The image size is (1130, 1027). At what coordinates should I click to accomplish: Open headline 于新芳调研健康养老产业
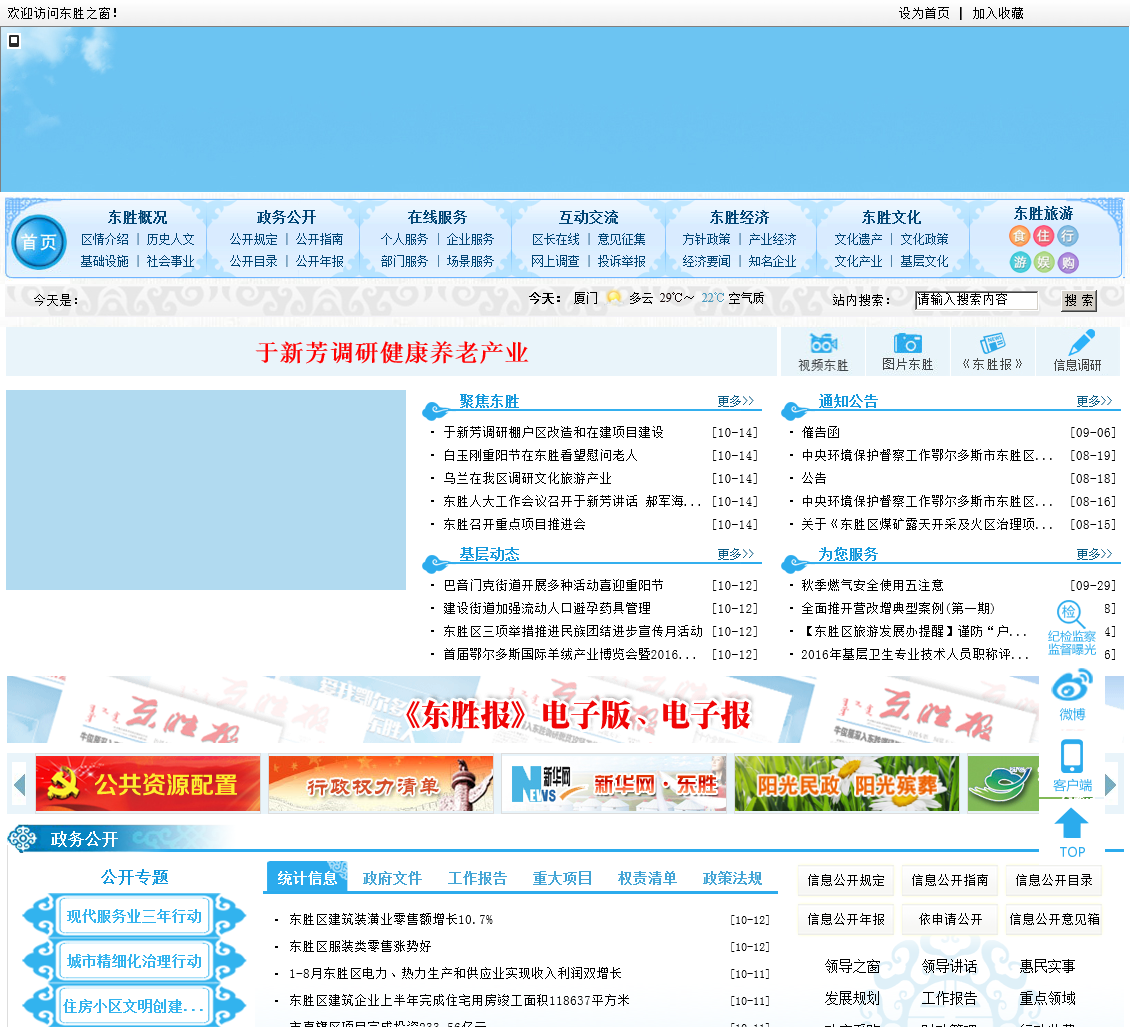tap(392, 352)
